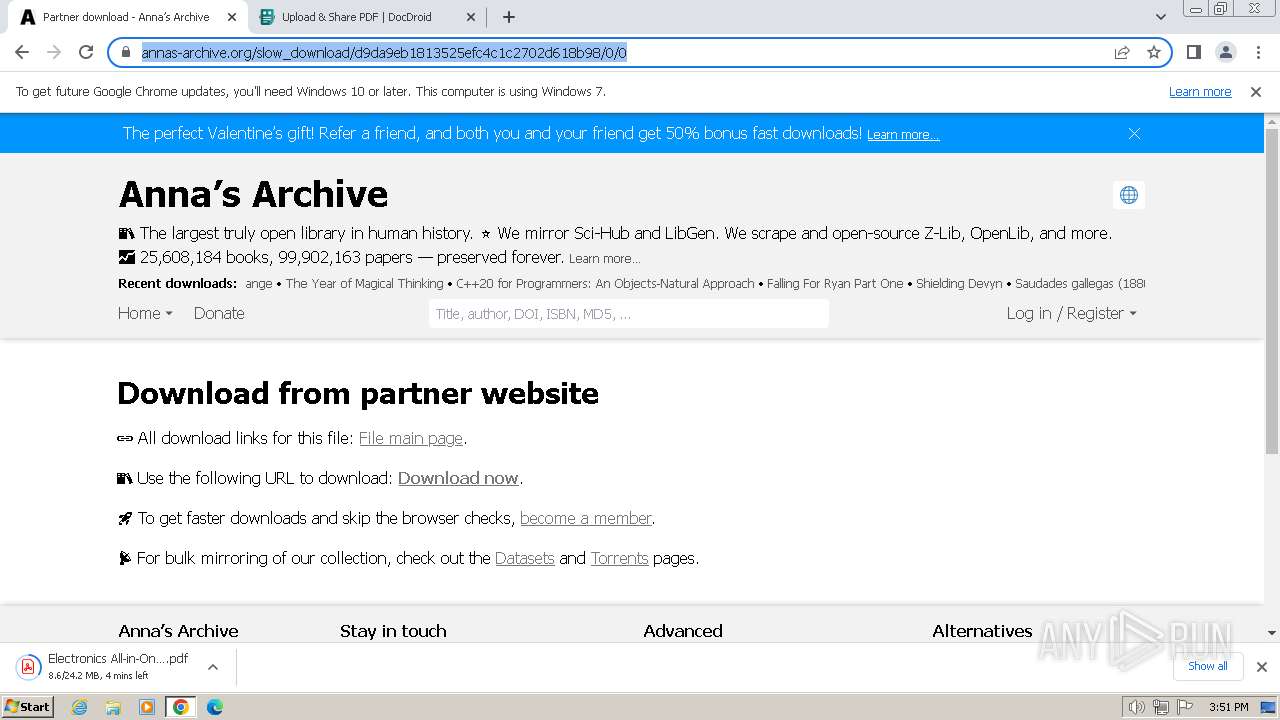Open the Valentine's referral Learn more link

click(x=903, y=134)
